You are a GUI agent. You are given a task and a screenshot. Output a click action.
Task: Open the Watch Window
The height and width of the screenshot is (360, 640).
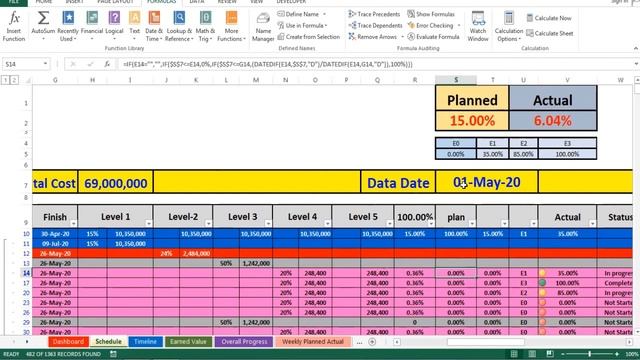[478, 26]
